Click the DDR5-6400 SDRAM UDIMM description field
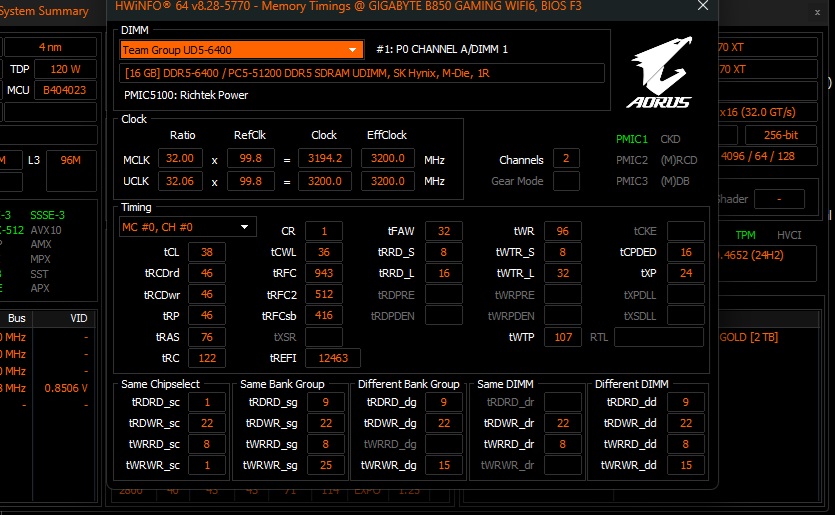The width and height of the screenshot is (835, 515). point(362,73)
